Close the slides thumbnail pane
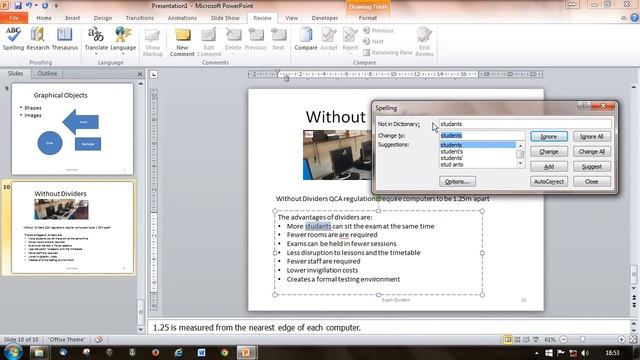Viewport: 640px width, 360px height. (140, 74)
